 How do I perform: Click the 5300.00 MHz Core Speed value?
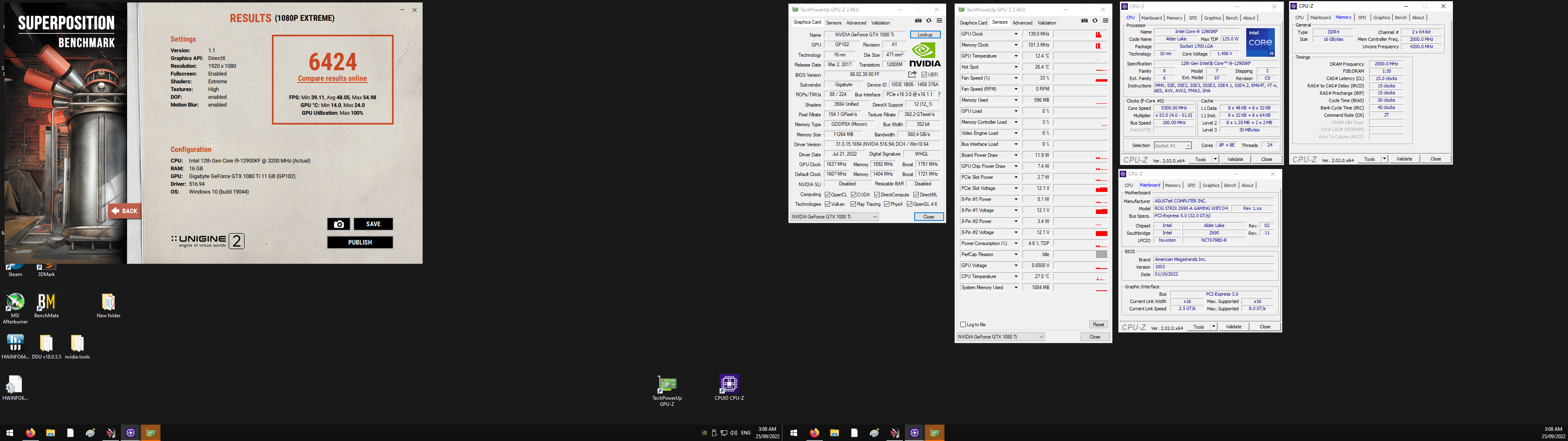coord(1174,108)
